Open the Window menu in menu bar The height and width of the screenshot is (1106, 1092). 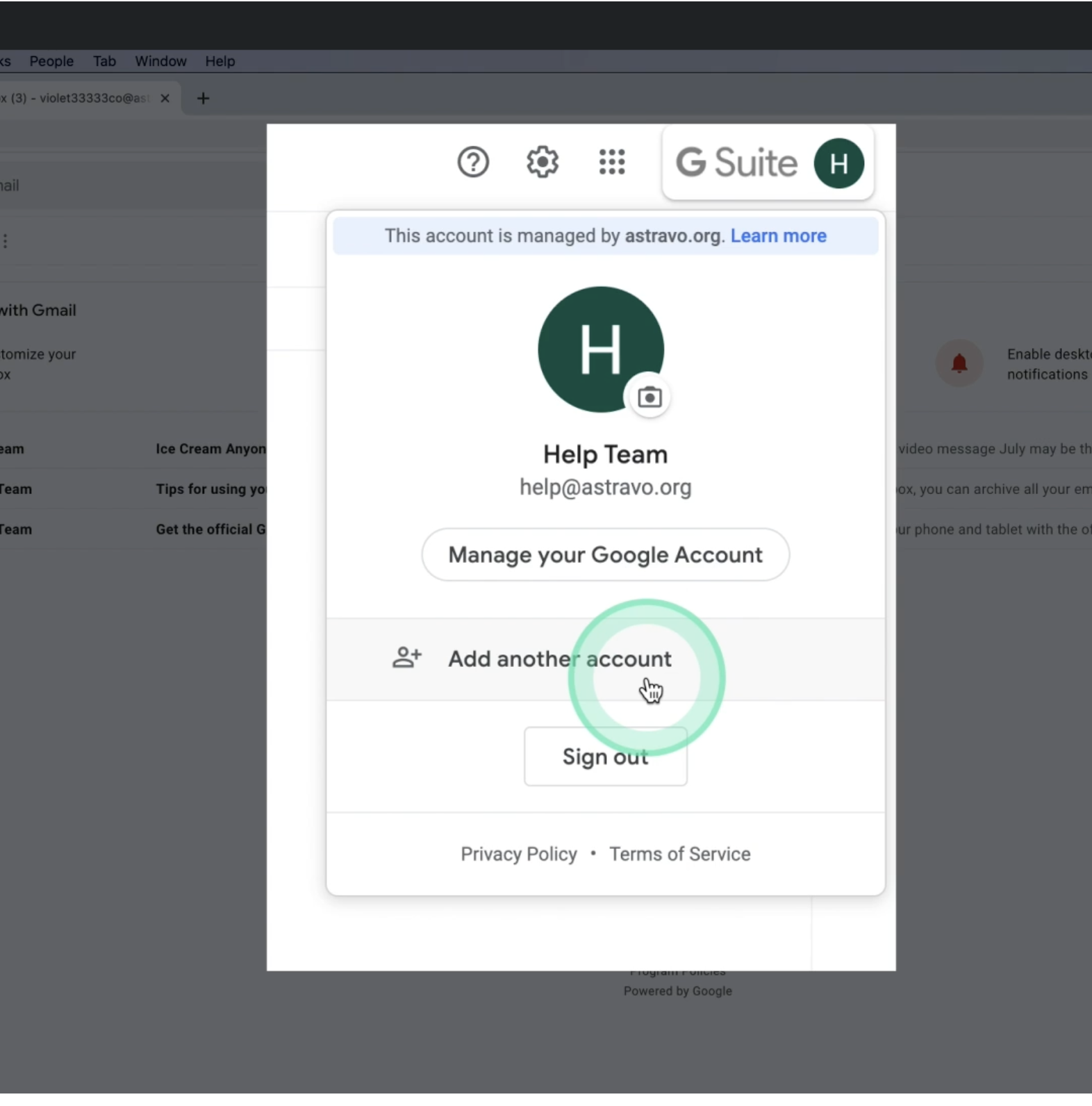[x=160, y=61]
